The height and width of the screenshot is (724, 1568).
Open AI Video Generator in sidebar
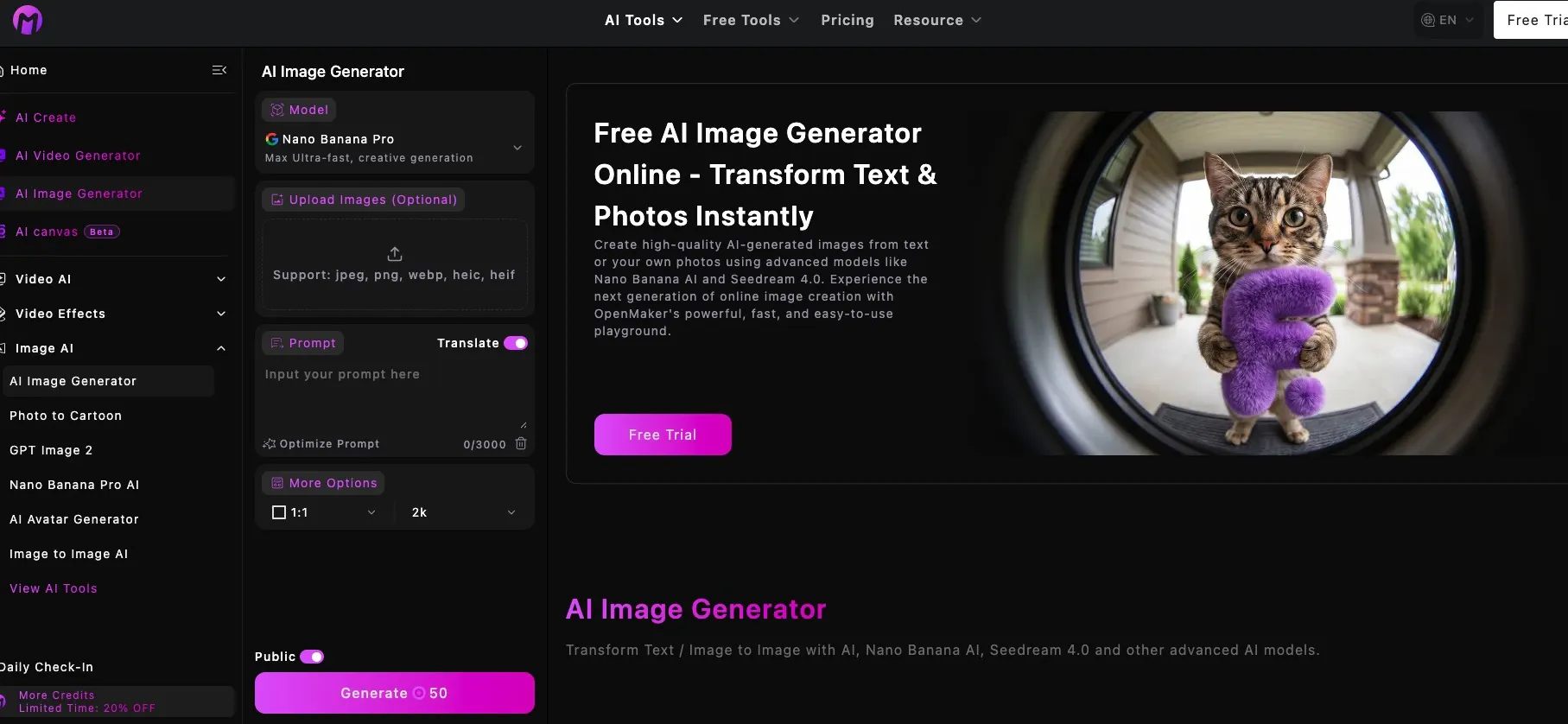point(78,156)
